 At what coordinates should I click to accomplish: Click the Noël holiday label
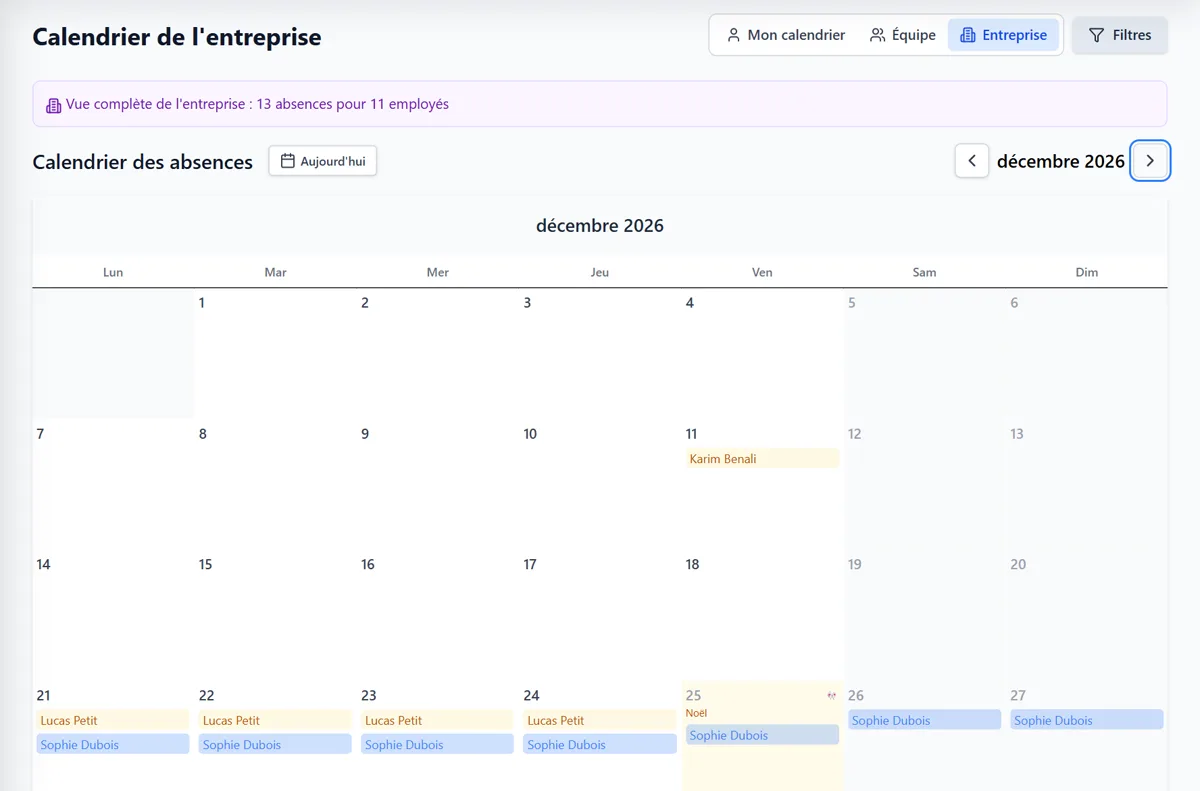tap(696, 713)
